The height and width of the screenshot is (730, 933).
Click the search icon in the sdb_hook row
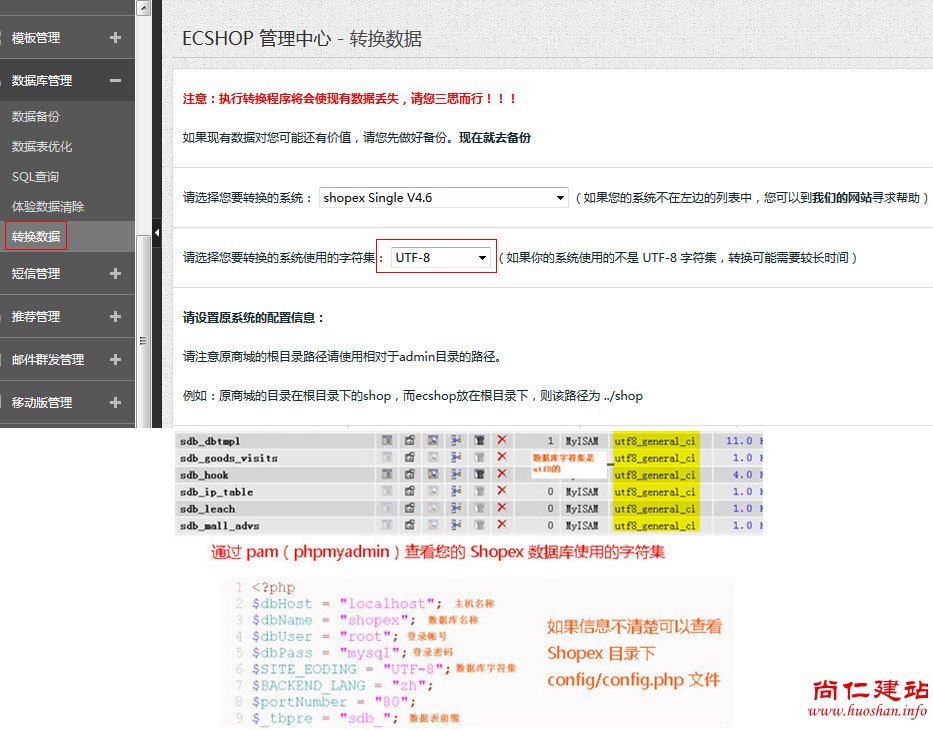click(x=432, y=474)
